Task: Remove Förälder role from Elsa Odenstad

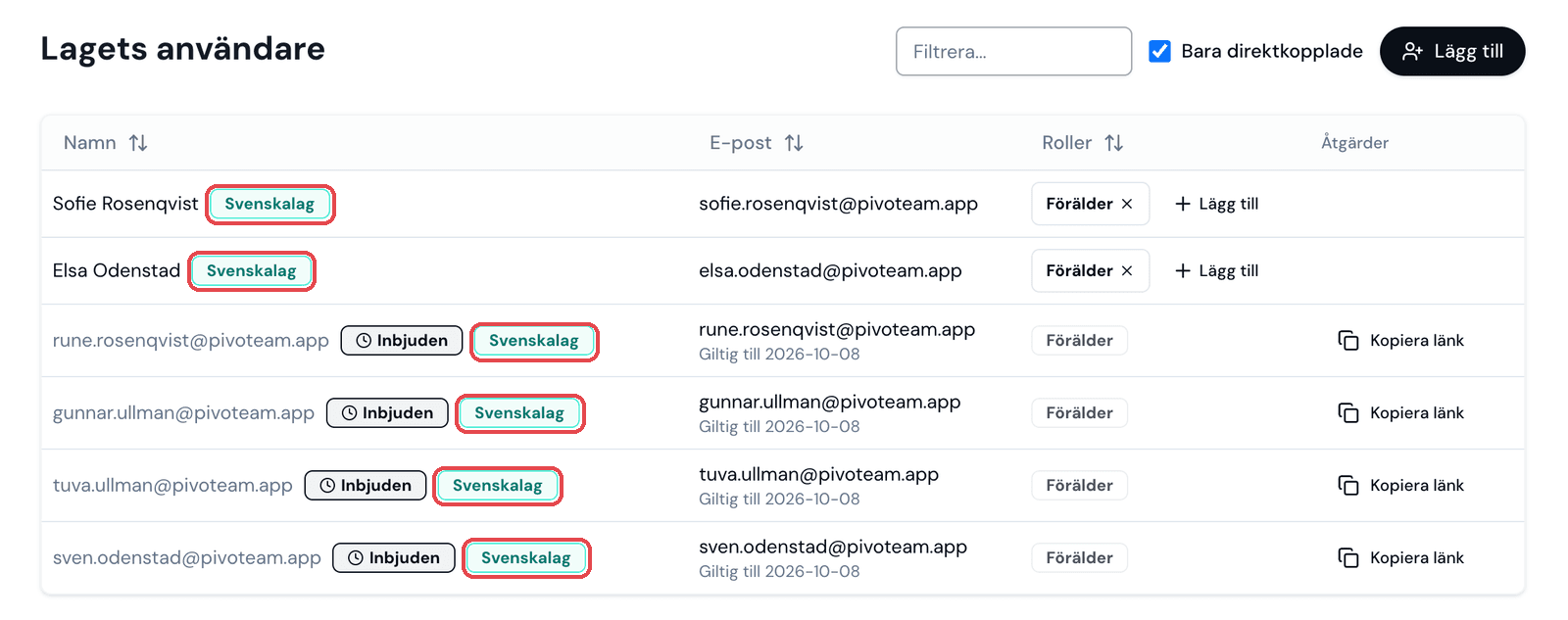Action: coord(1127,270)
